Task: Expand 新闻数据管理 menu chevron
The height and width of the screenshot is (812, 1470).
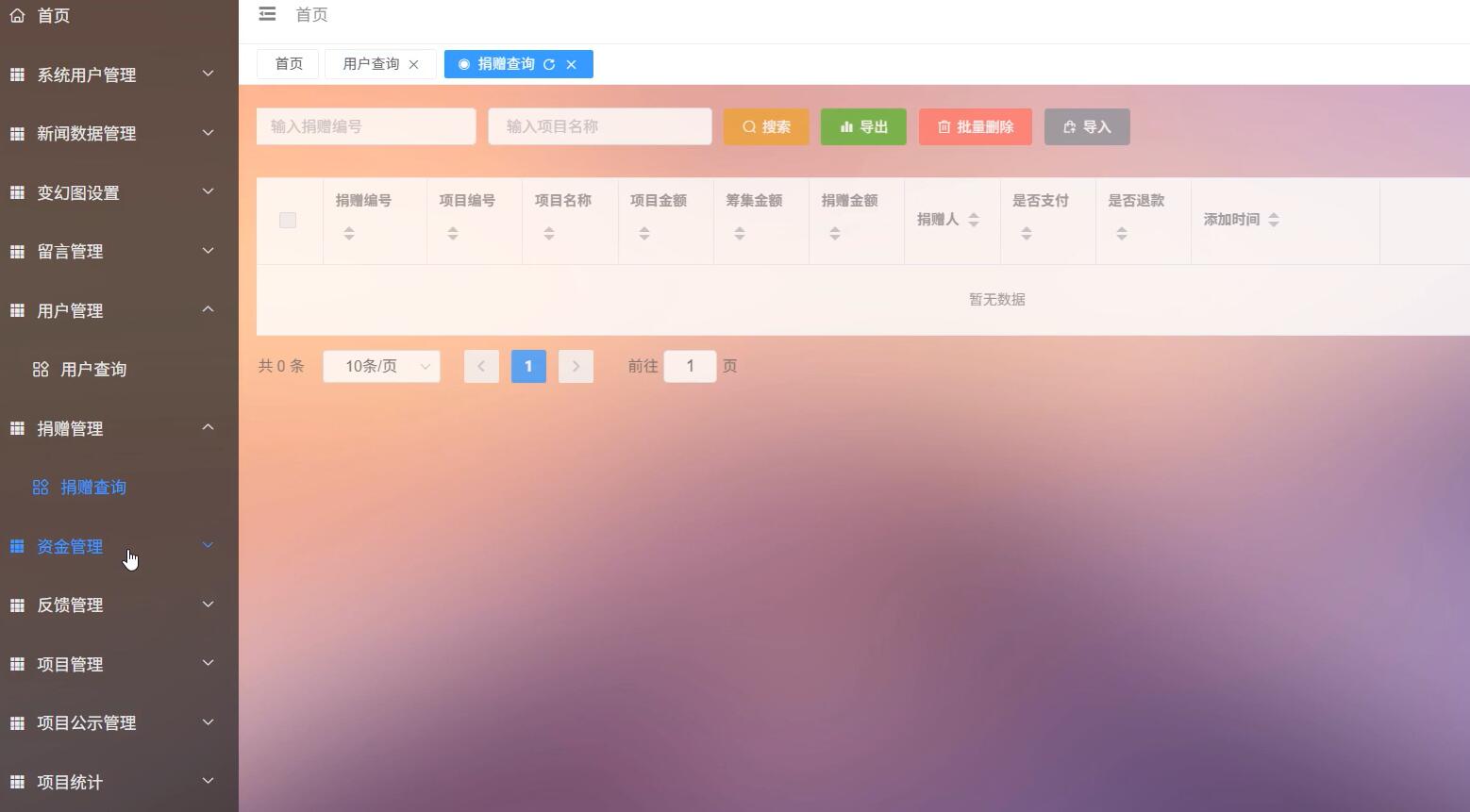Action: pyautogui.click(x=209, y=133)
